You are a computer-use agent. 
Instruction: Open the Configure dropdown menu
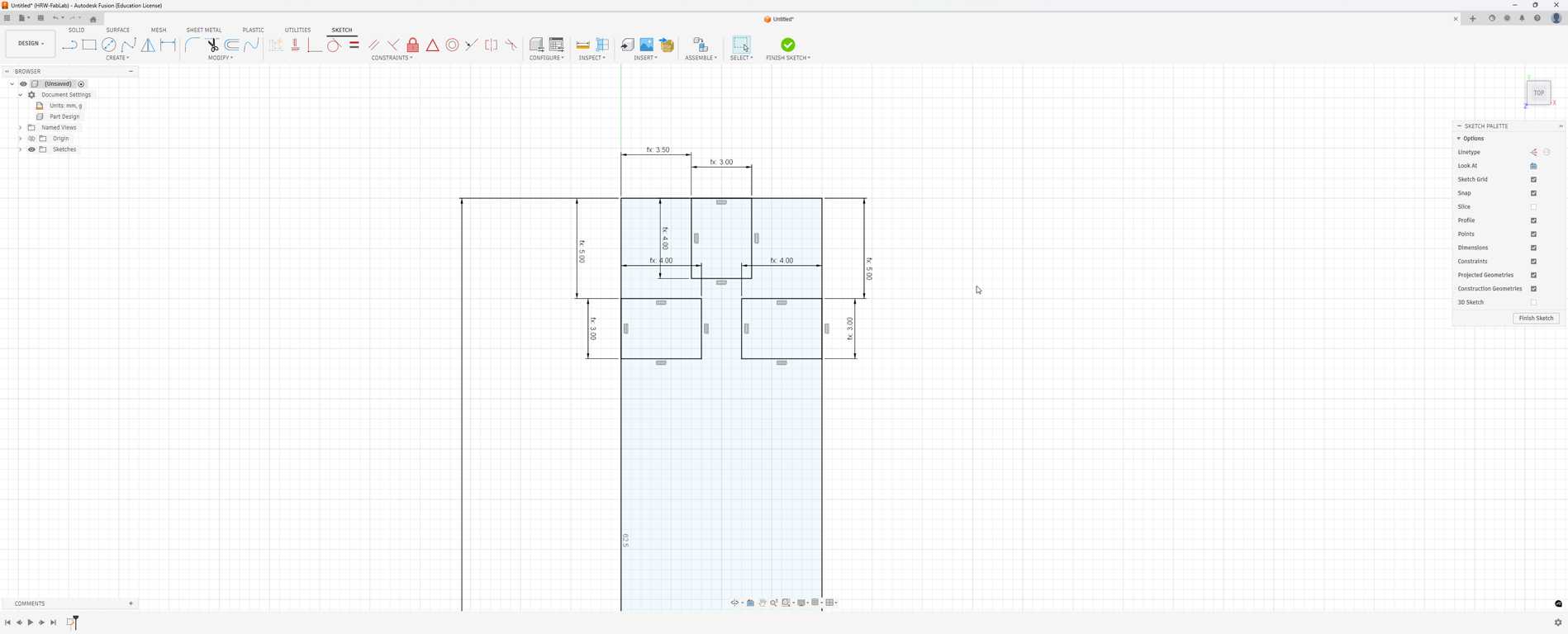point(547,58)
